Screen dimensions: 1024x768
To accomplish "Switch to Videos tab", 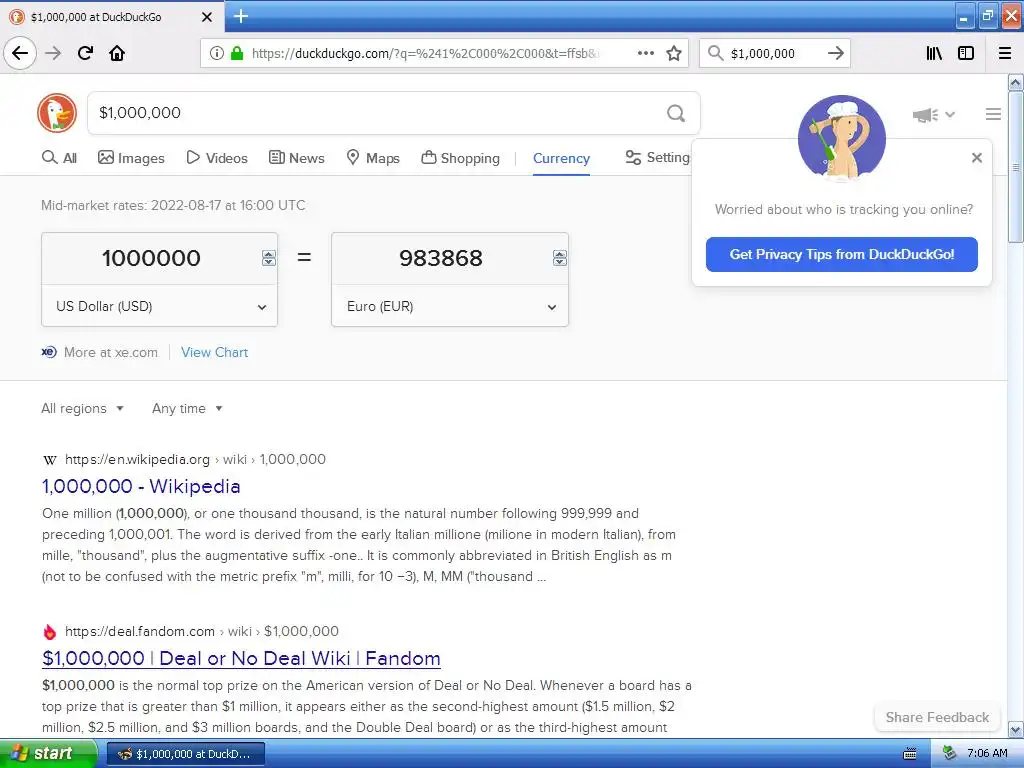I will point(217,158).
